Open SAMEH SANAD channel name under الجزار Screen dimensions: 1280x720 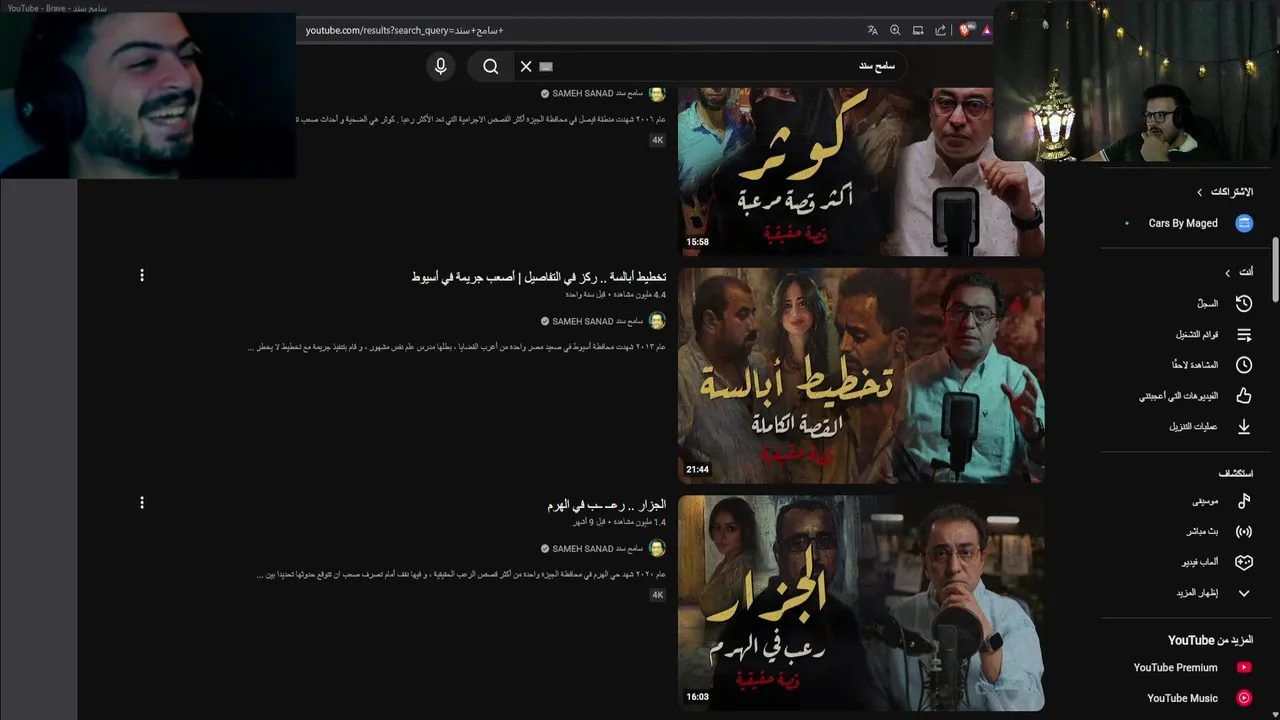pyautogui.click(x=597, y=549)
